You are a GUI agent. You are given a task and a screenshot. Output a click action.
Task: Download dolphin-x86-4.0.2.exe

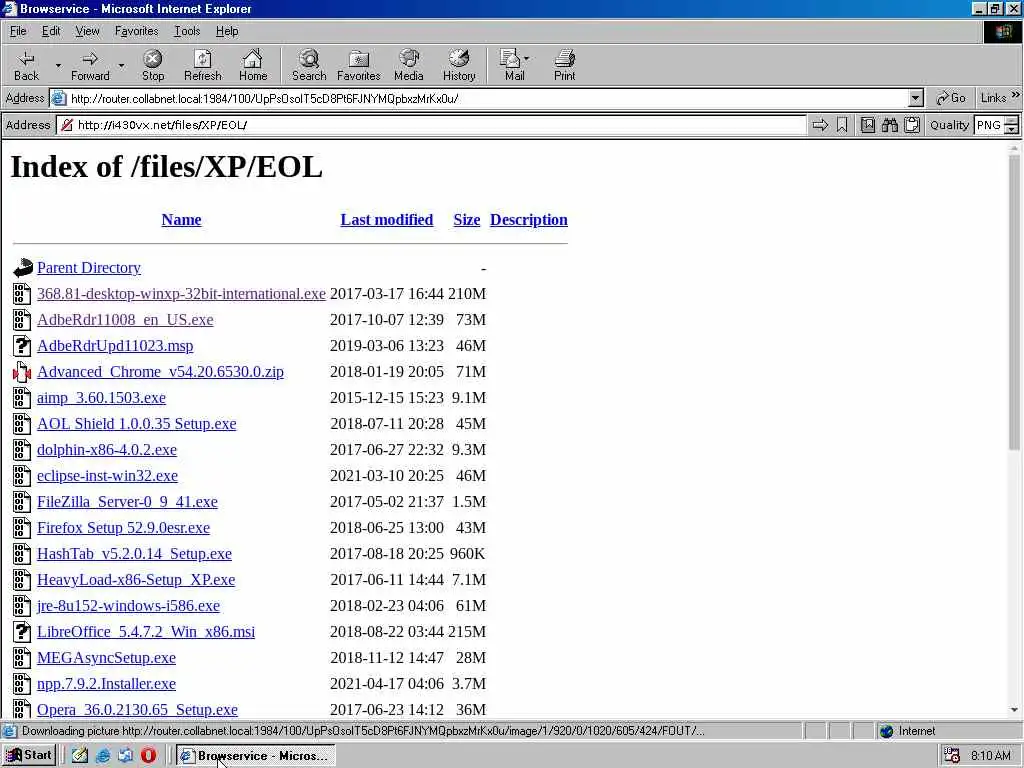pyautogui.click(x=106, y=450)
